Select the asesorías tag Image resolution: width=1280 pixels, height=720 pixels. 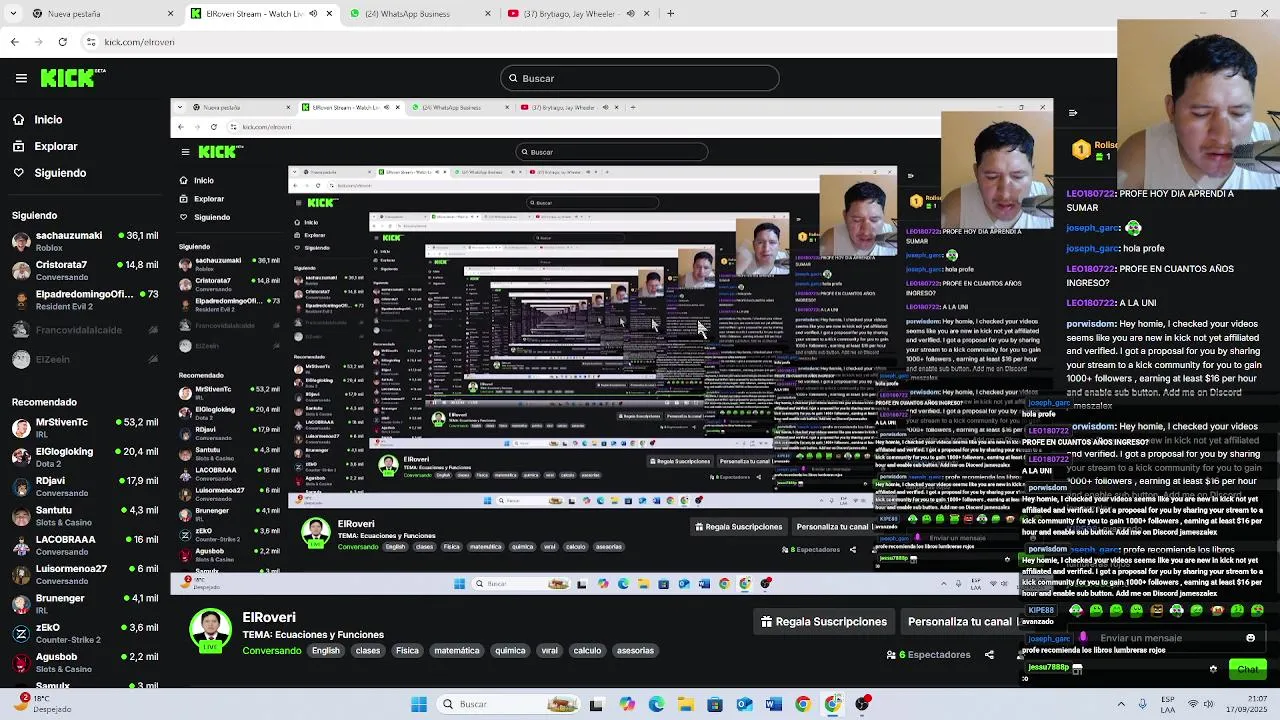pyautogui.click(x=635, y=651)
